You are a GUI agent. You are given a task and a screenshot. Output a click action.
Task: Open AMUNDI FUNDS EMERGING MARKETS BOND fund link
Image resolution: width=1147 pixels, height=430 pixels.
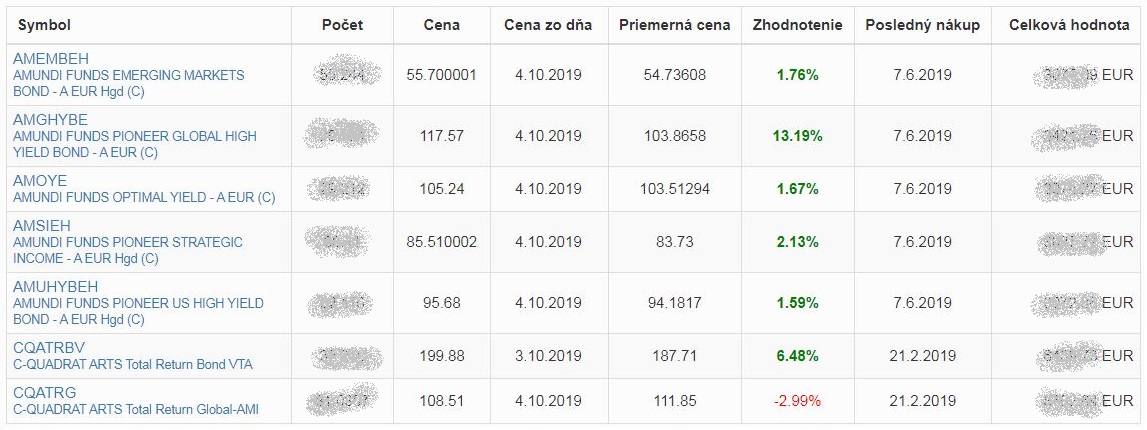pos(129,83)
